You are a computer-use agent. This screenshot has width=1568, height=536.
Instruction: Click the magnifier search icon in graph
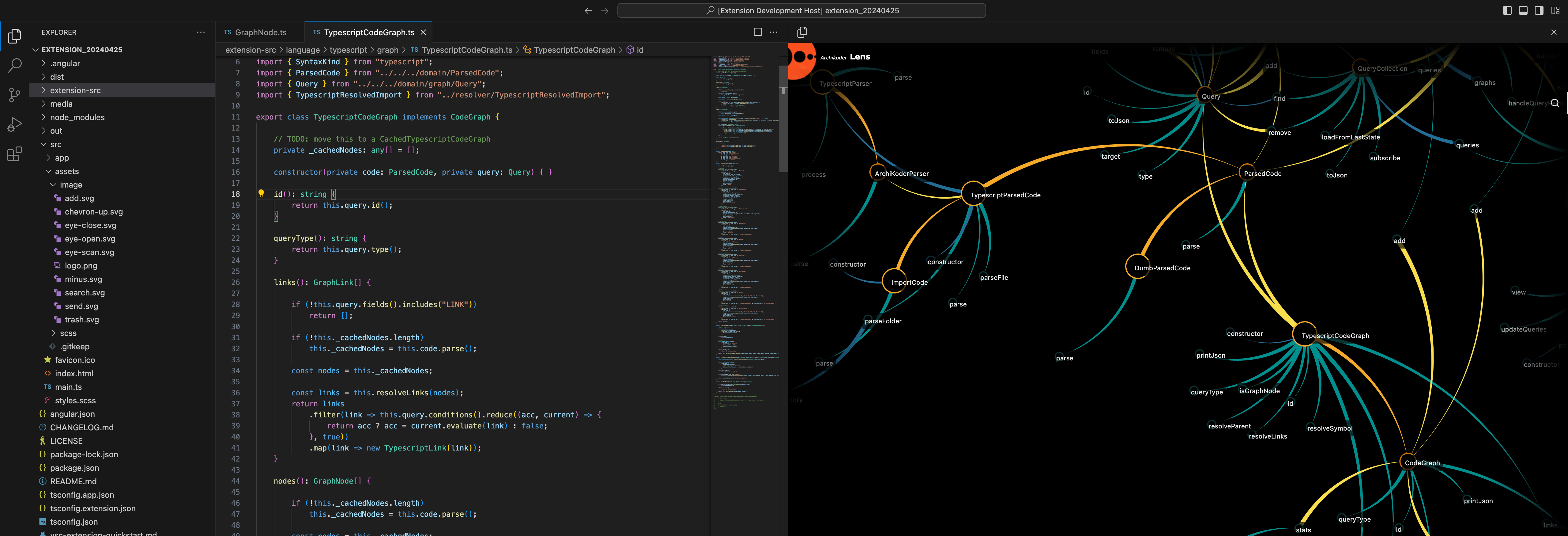coord(1555,103)
